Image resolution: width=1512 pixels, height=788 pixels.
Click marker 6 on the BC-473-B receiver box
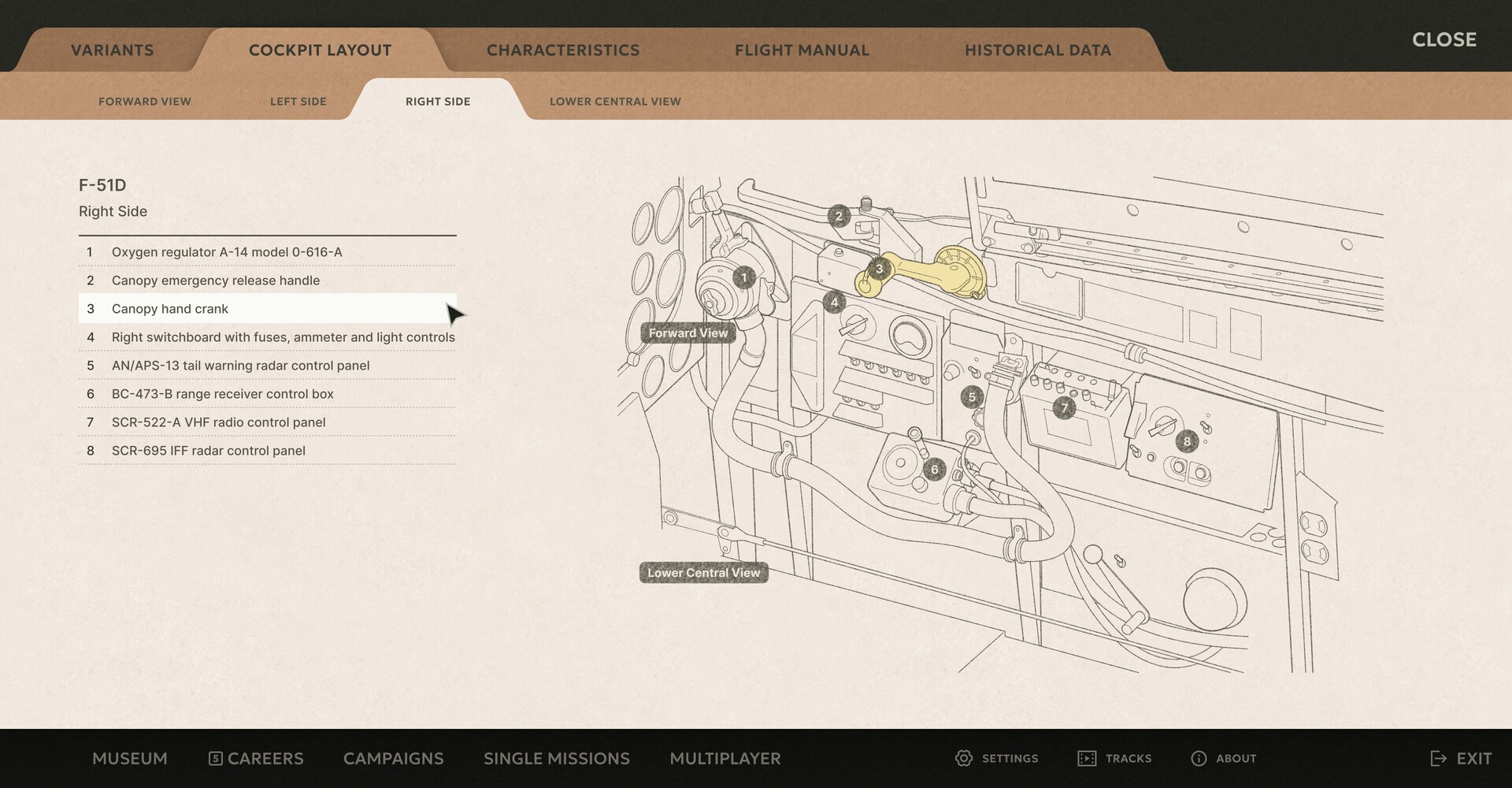pos(934,468)
